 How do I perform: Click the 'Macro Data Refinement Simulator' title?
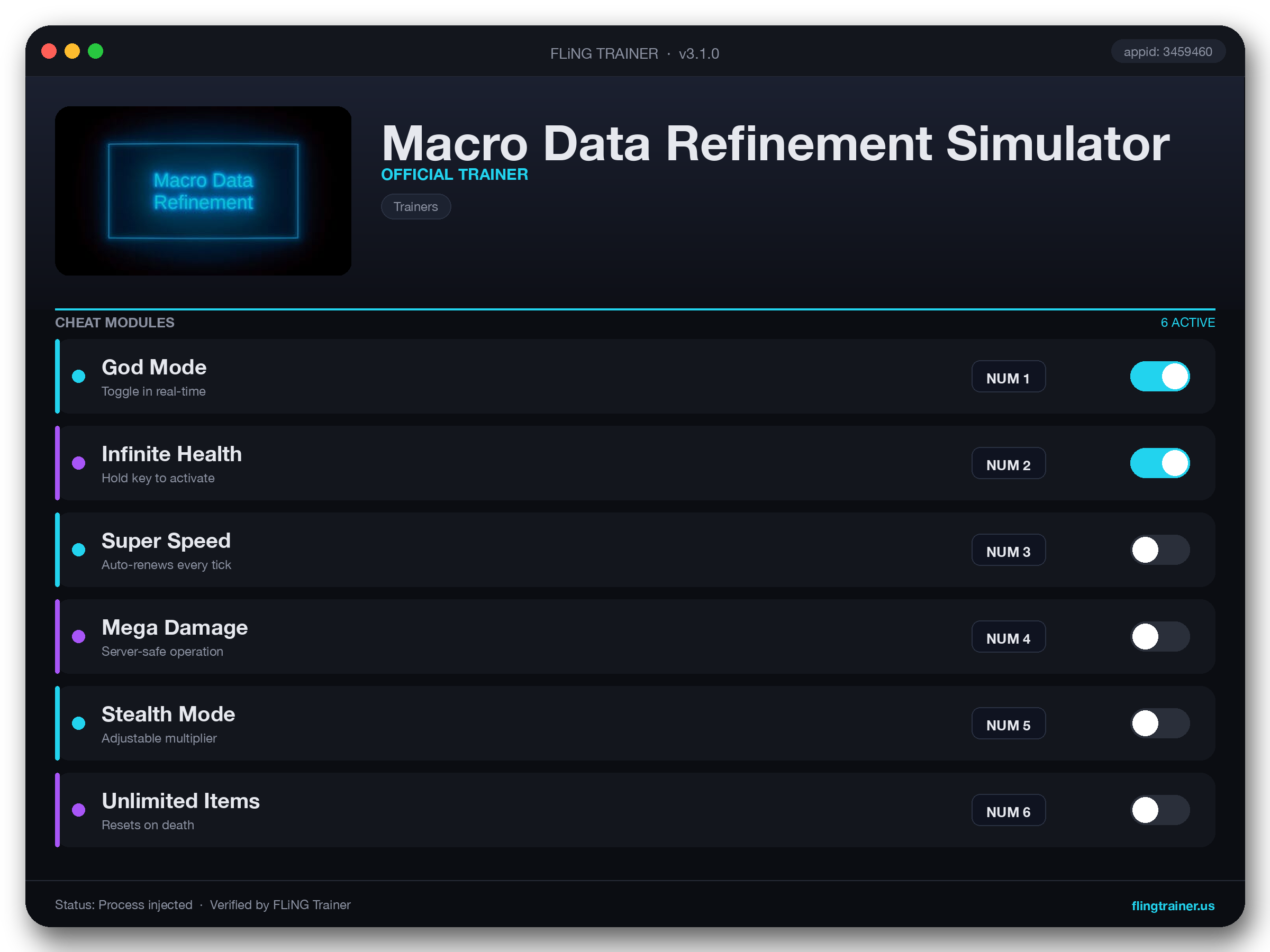pos(775,143)
